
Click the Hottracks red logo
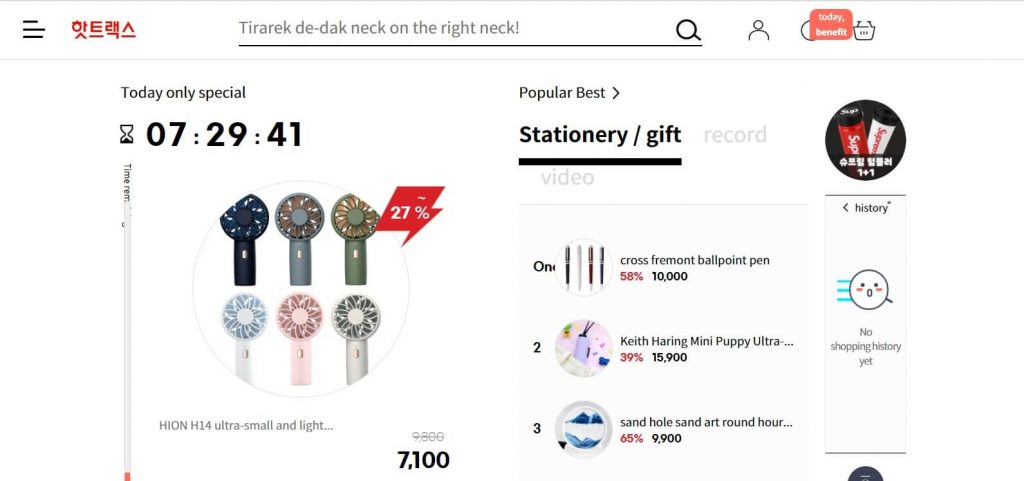pos(104,29)
